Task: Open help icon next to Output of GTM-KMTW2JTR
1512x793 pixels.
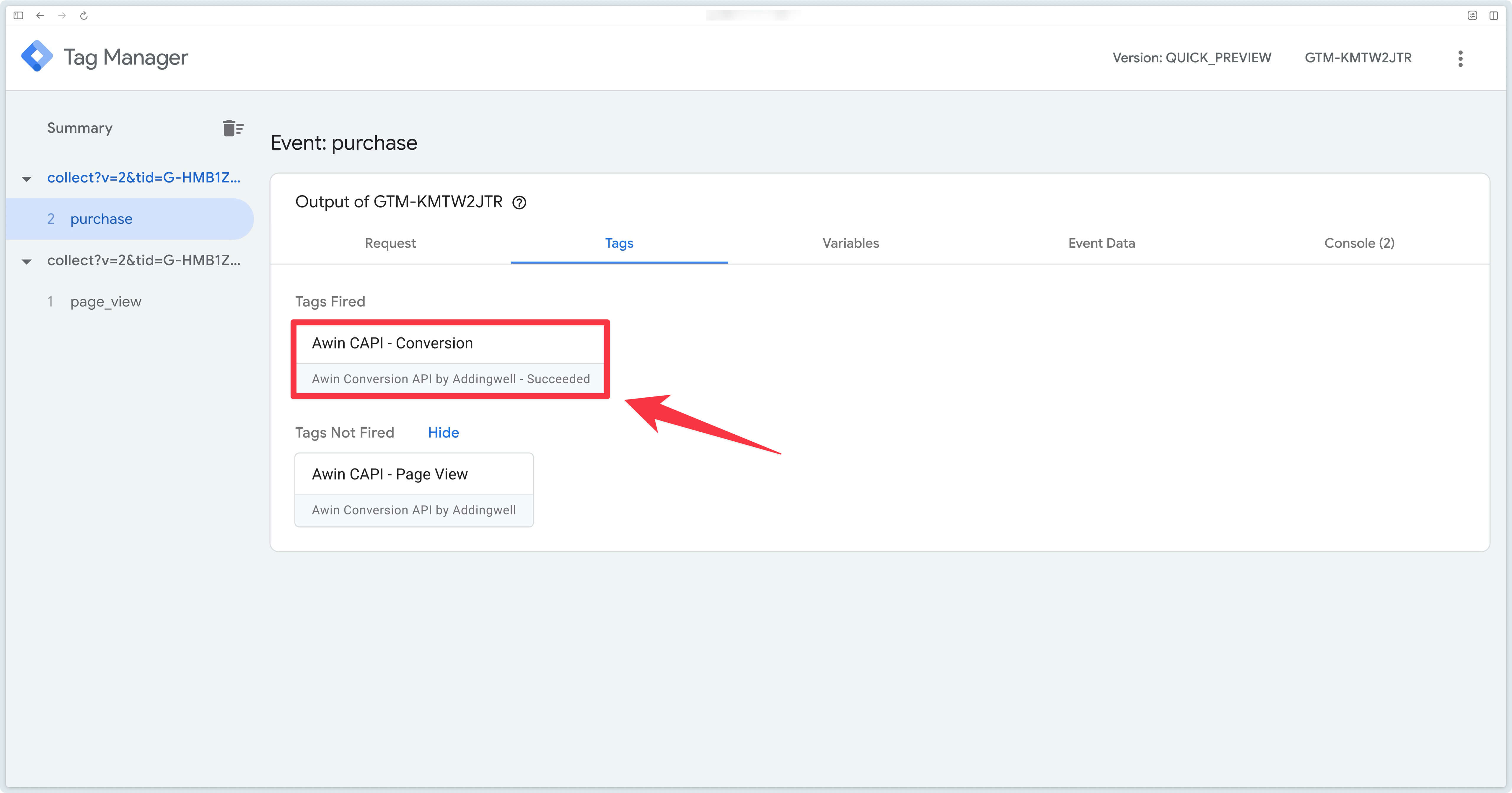Action: click(x=519, y=203)
